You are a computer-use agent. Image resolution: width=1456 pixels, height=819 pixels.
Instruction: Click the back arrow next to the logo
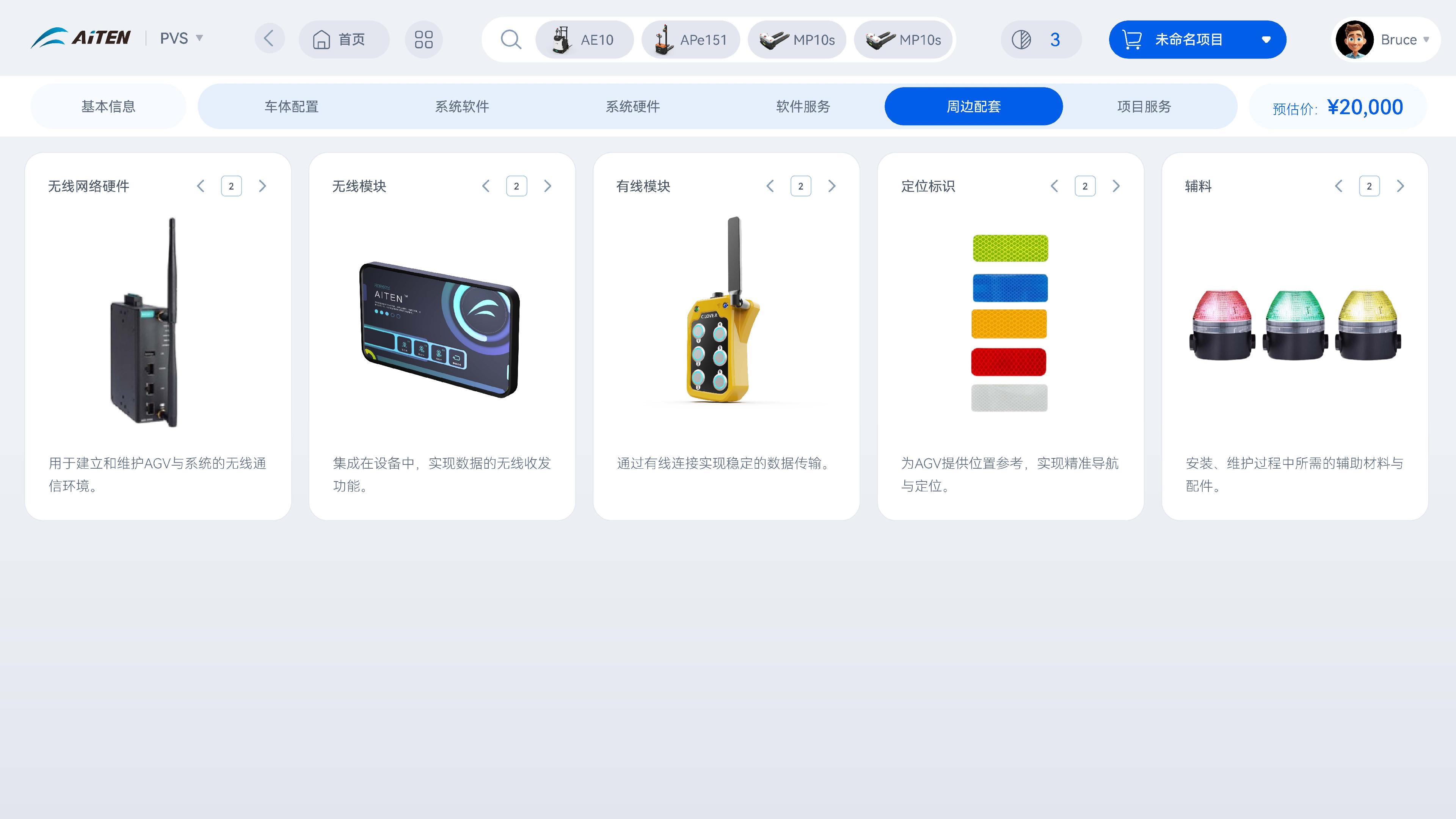(270, 38)
